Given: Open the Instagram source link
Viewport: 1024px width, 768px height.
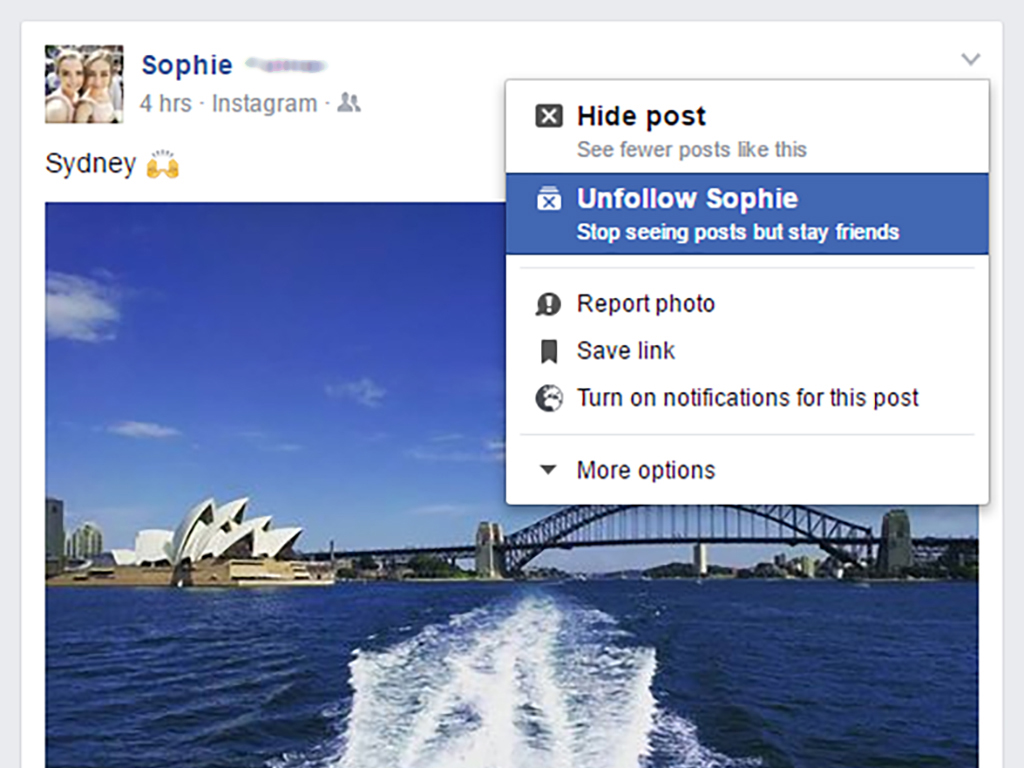Looking at the screenshot, I should (x=264, y=103).
